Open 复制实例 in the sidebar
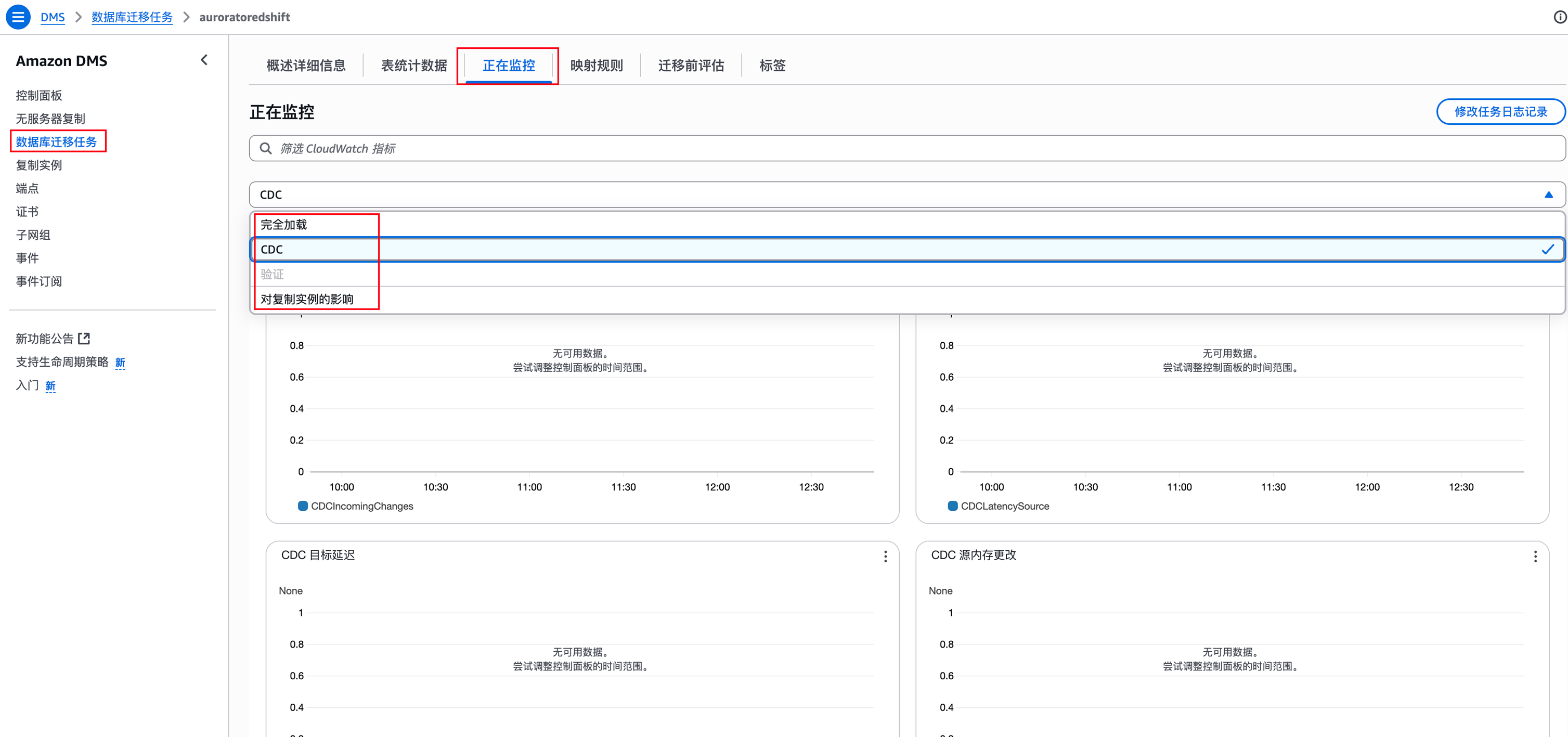This screenshot has width=1568, height=737. 39,165
